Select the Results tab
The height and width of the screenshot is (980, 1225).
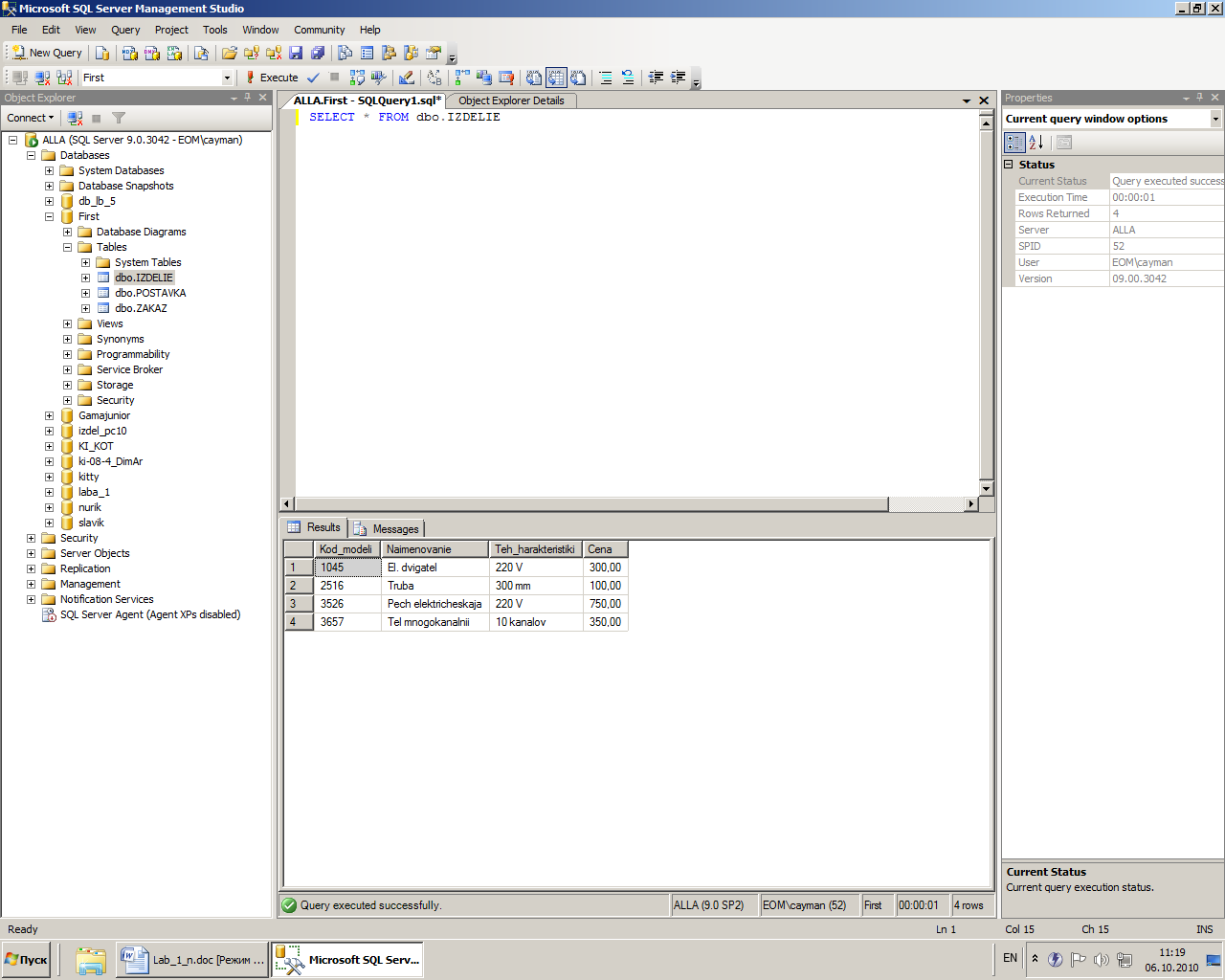coord(314,528)
